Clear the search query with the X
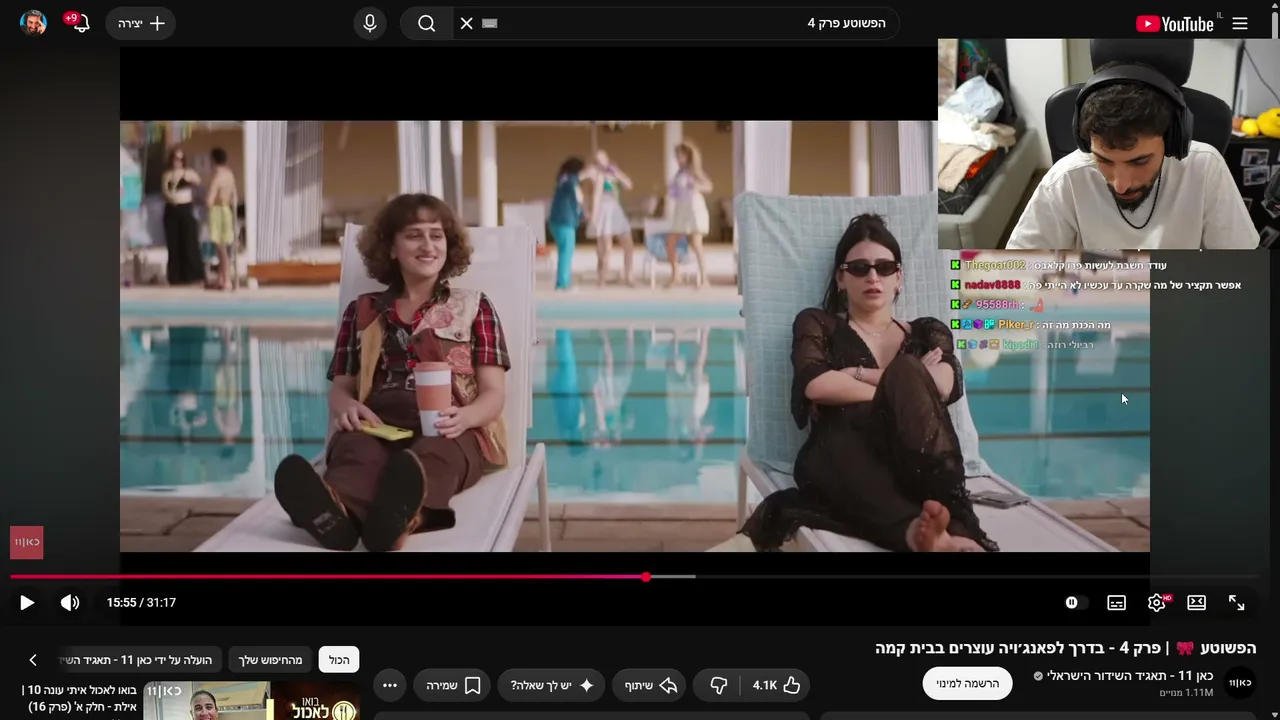Screen dimensions: 1280x720 (466, 23)
